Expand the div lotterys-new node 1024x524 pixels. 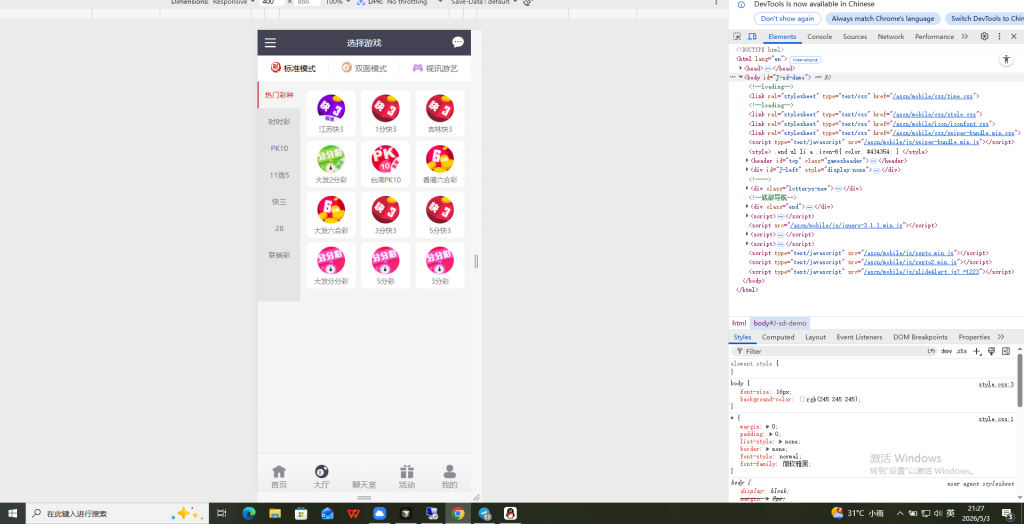tap(747, 188)
